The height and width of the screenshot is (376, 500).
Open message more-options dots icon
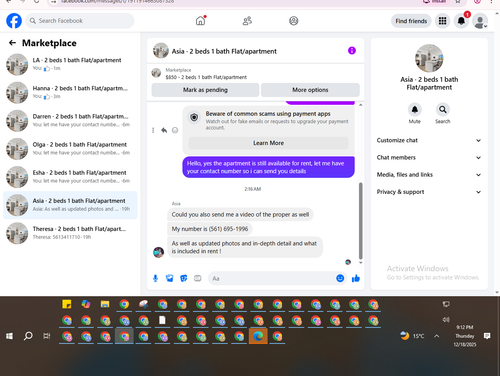153,130
